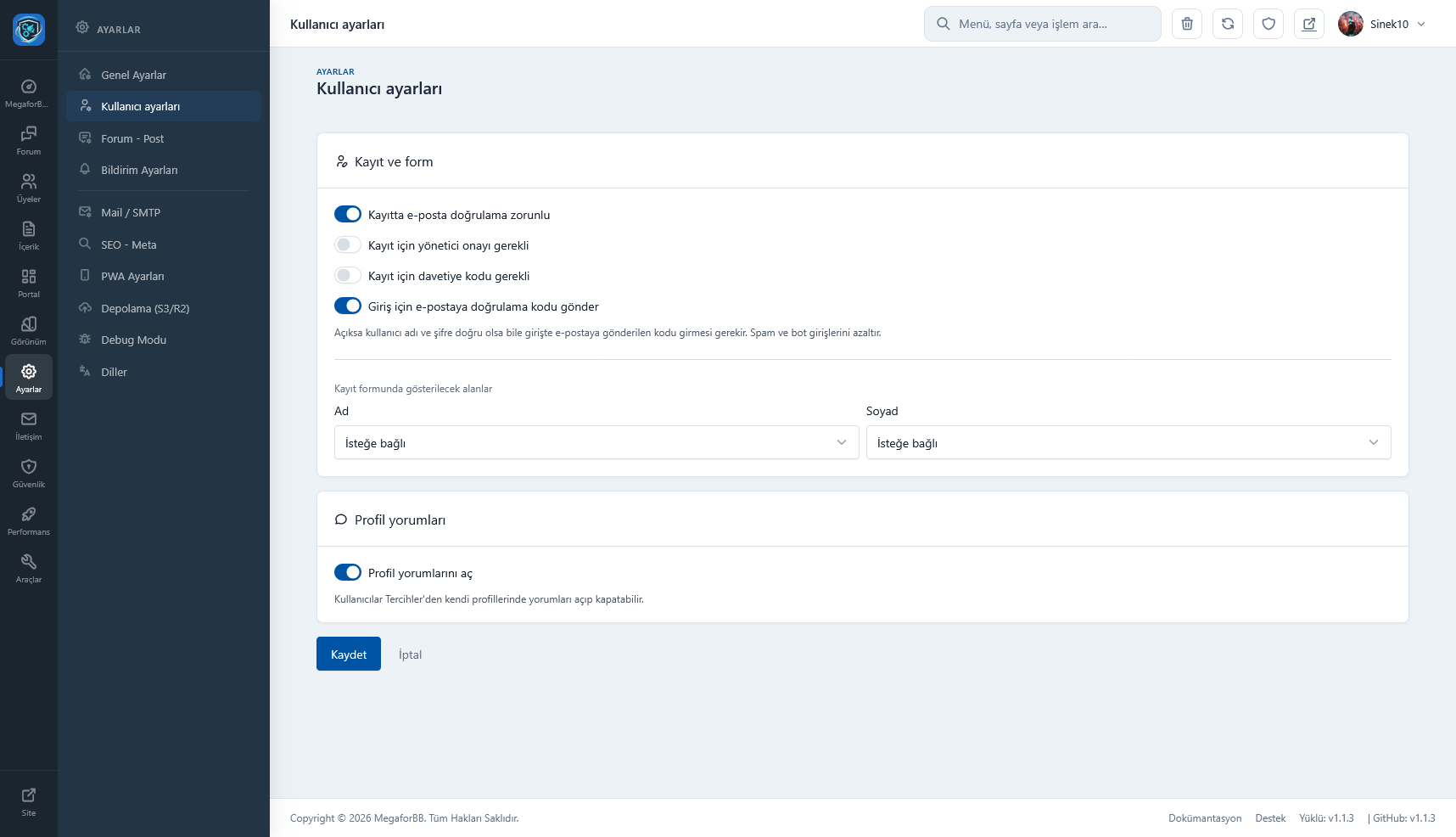Select Mail / SMTP settings menu item
This screenshot has width=1456, height=837.
point(131,213)
